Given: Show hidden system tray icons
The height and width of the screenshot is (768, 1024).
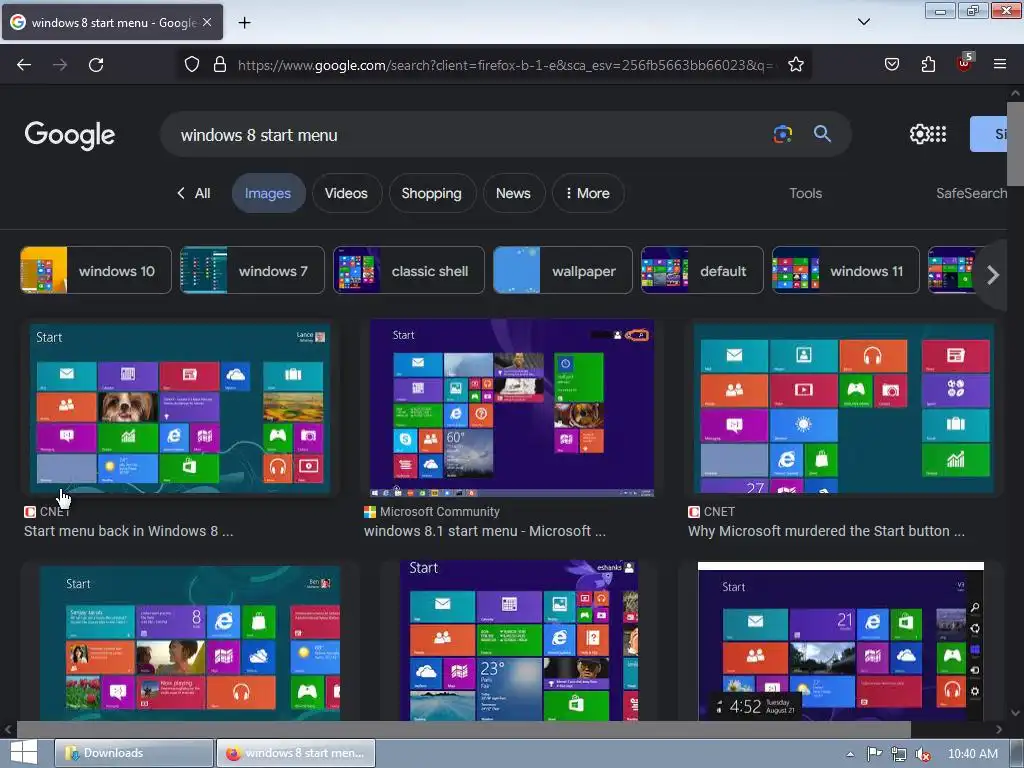Looking at the screenshot, I should [x=850, y=754].
